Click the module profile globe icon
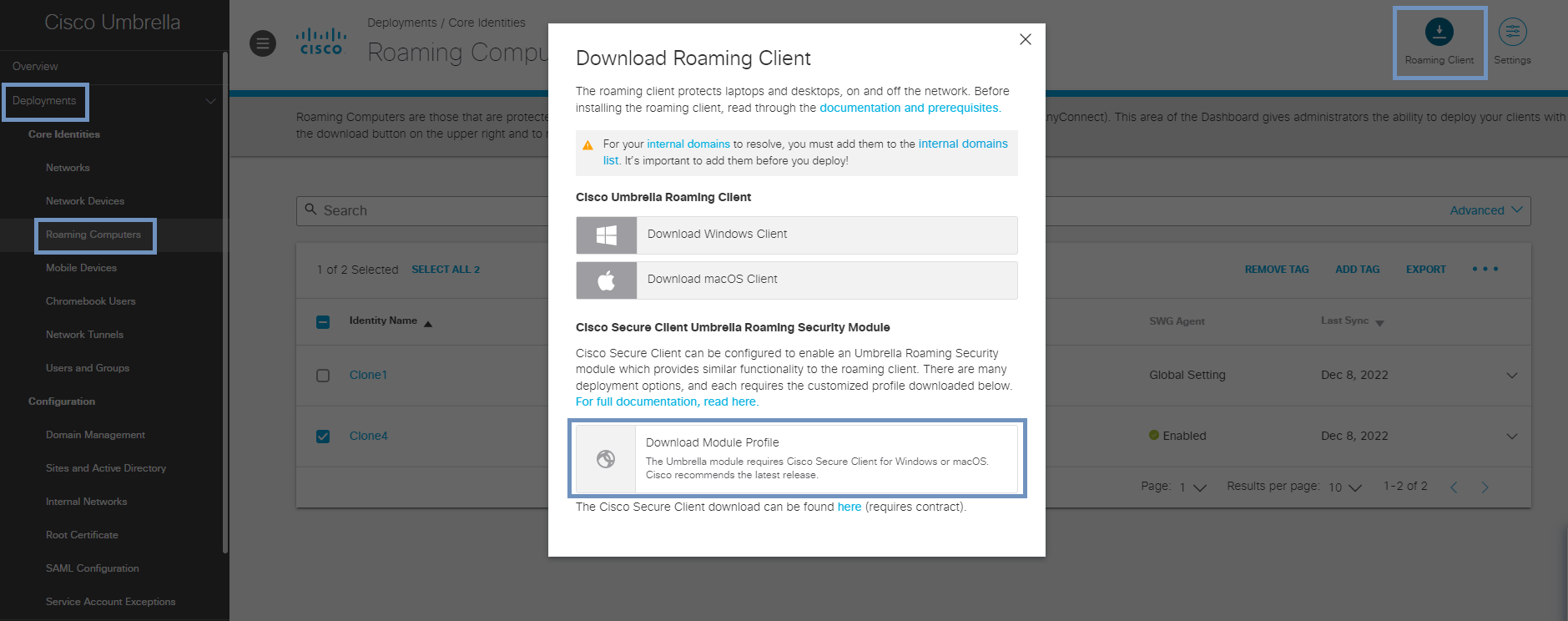This screenshot has width=1568, height=621. pos(606,458)
